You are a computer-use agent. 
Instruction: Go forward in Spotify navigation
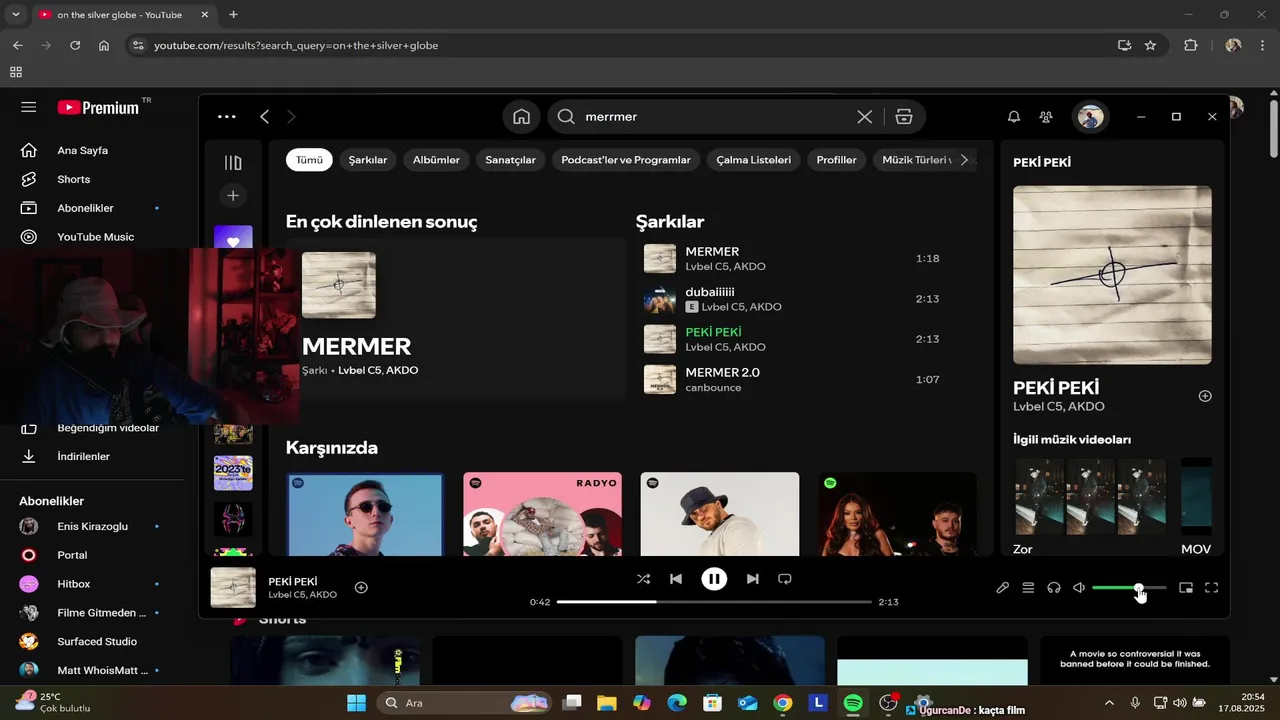click(x=291, y=117)
